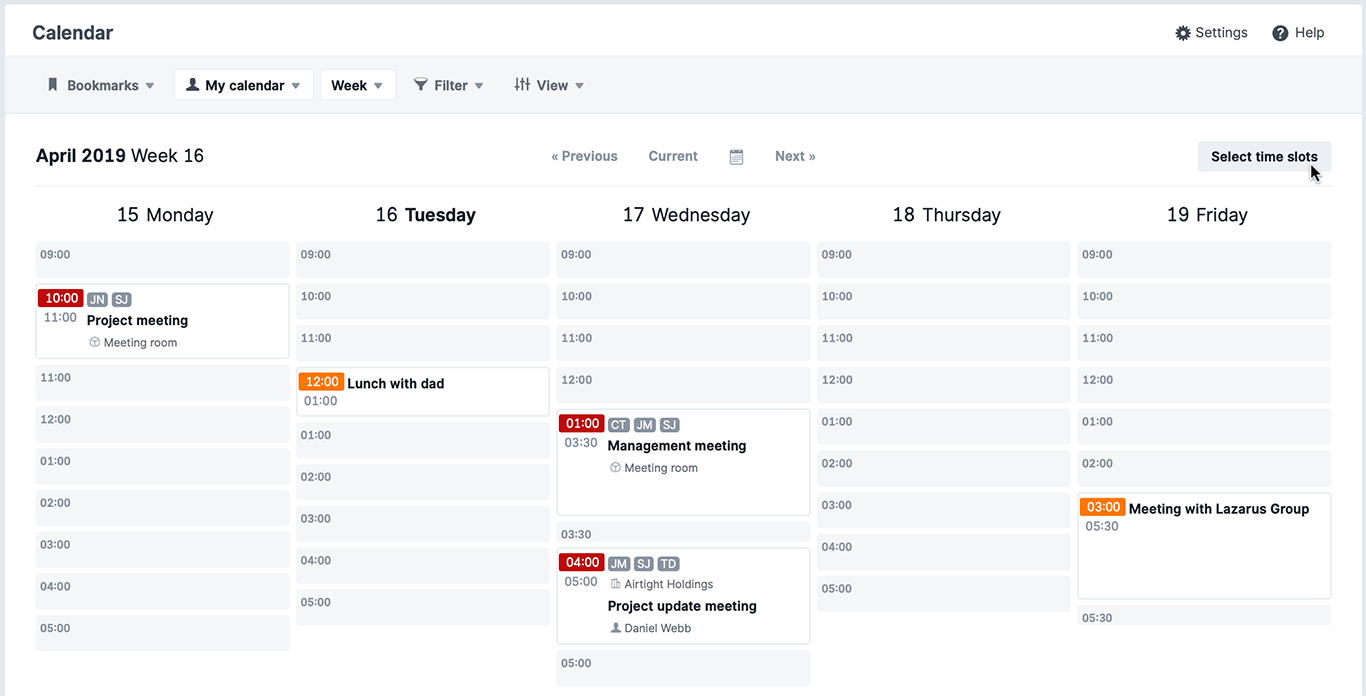This screenshot has width=1366, height=696.
Task: Select the 05:00 slot on Thursday
Action: point(944,595)
